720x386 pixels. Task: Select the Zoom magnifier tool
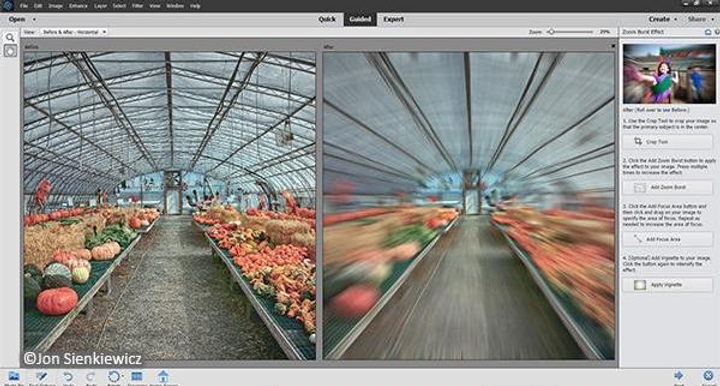10,38
